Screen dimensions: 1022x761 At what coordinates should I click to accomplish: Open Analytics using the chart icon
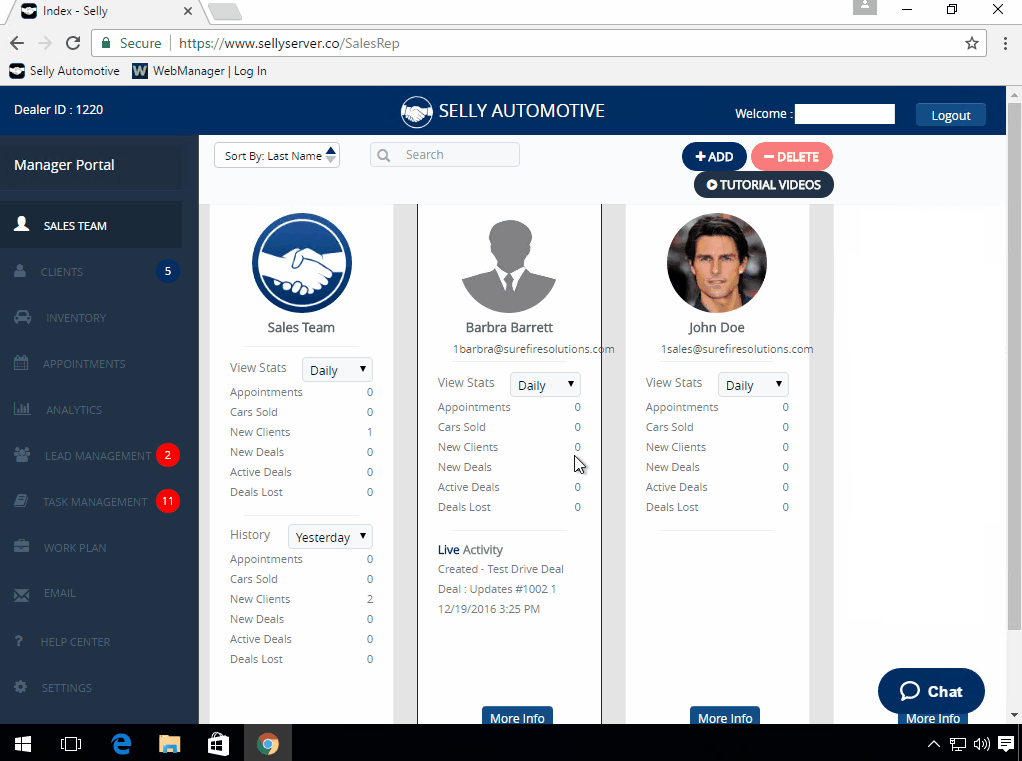pos(22,409)
